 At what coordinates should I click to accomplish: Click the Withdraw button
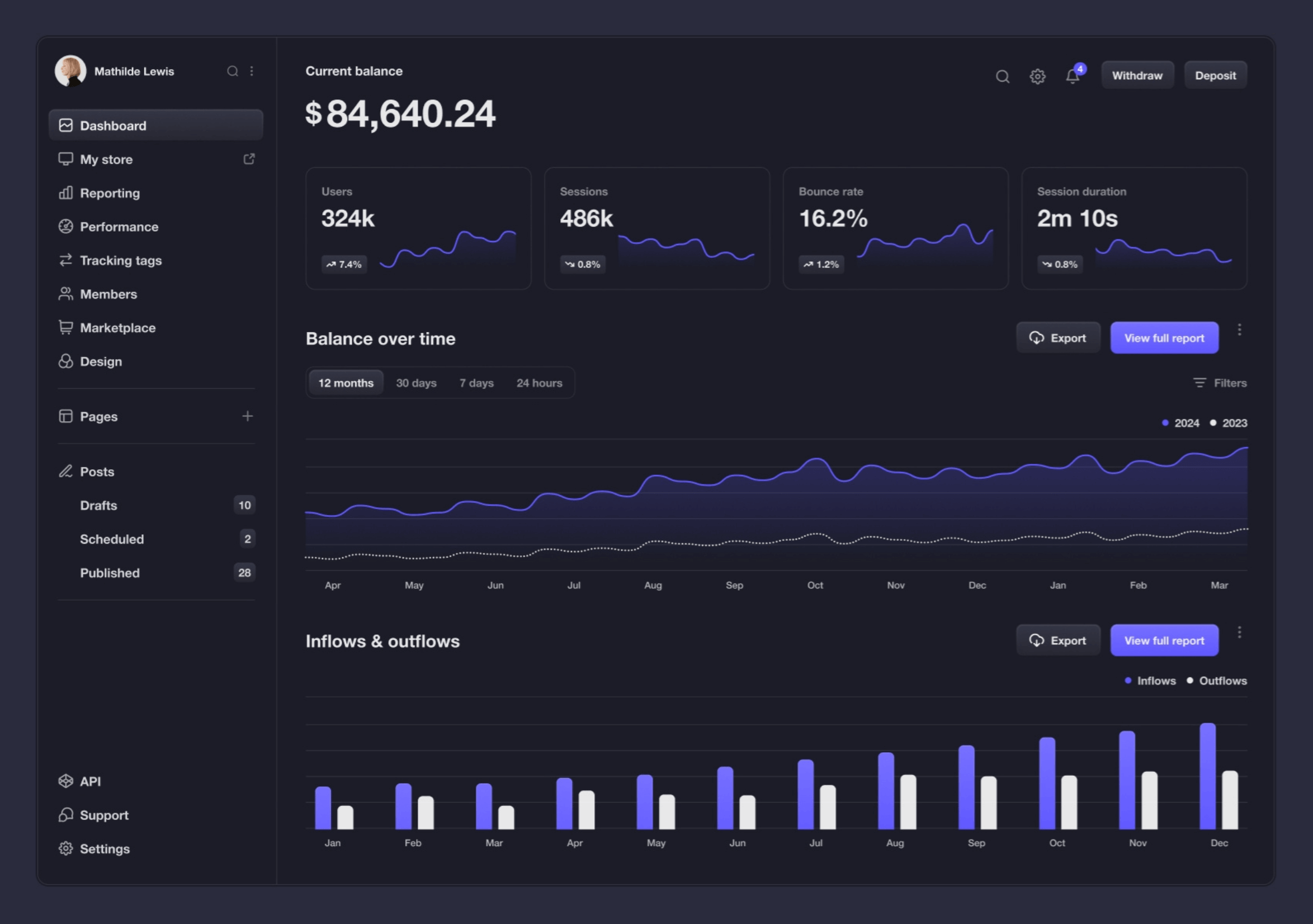point(1137,76)
